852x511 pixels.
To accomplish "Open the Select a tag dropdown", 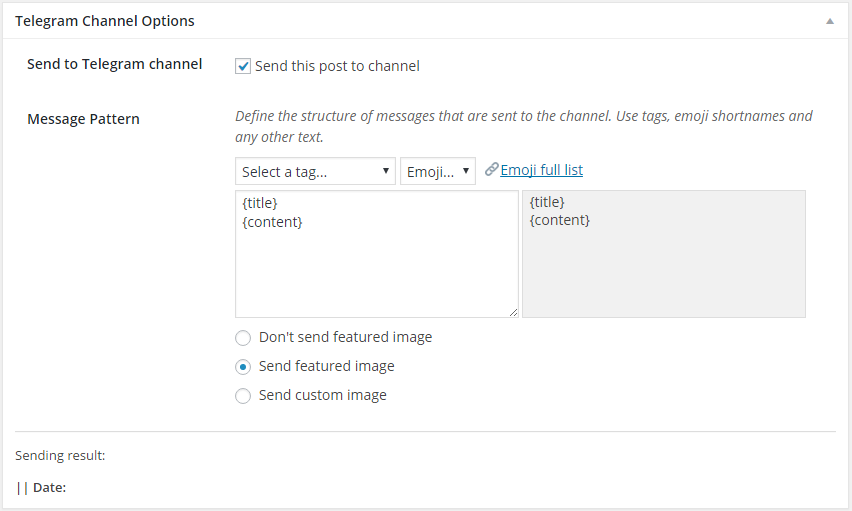I will point(315,172).
